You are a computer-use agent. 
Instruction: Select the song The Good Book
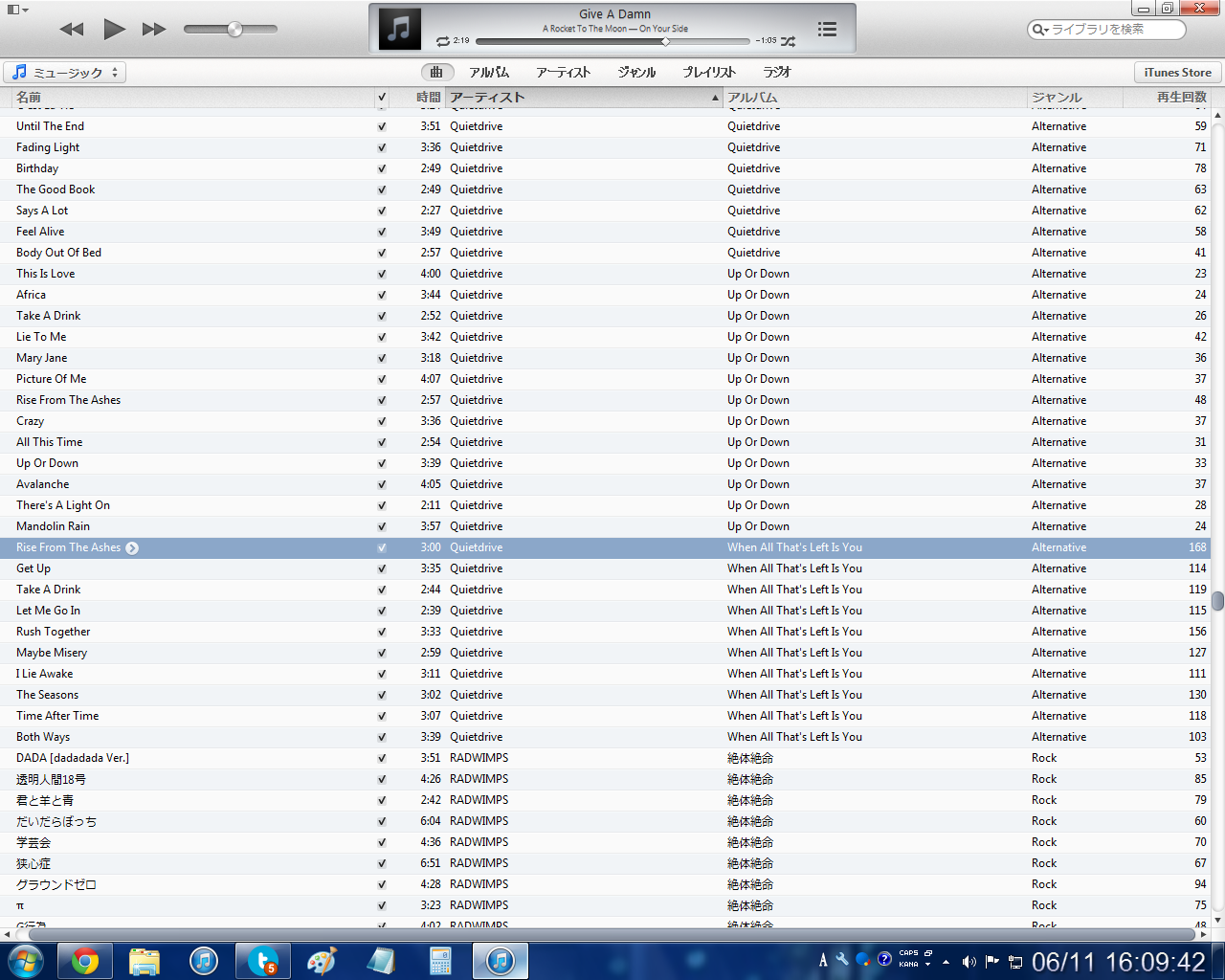pyautogui.click(x=56, y=189)
